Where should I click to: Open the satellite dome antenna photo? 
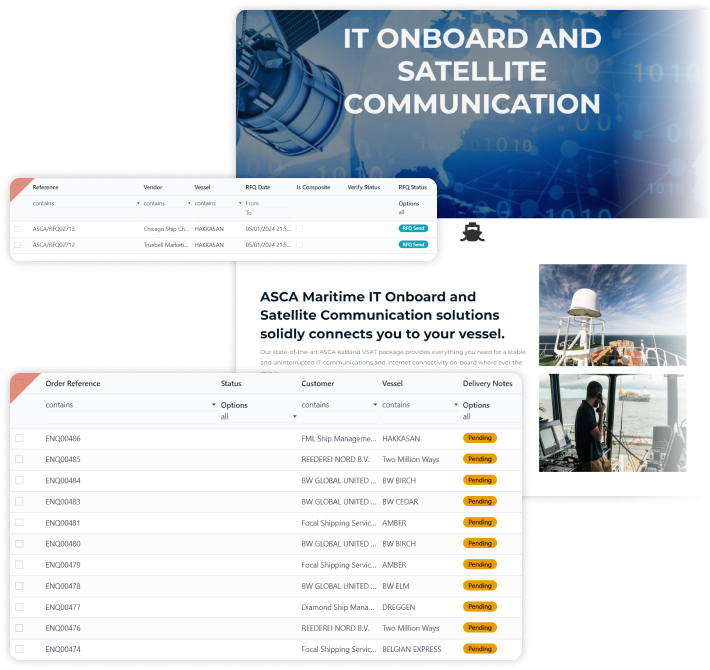coord(612,315)
